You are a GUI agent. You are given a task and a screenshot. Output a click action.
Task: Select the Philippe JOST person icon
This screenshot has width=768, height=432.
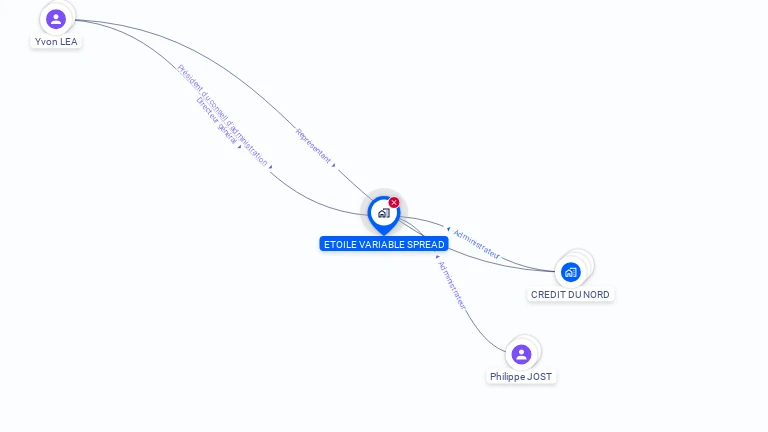(521, 354)
